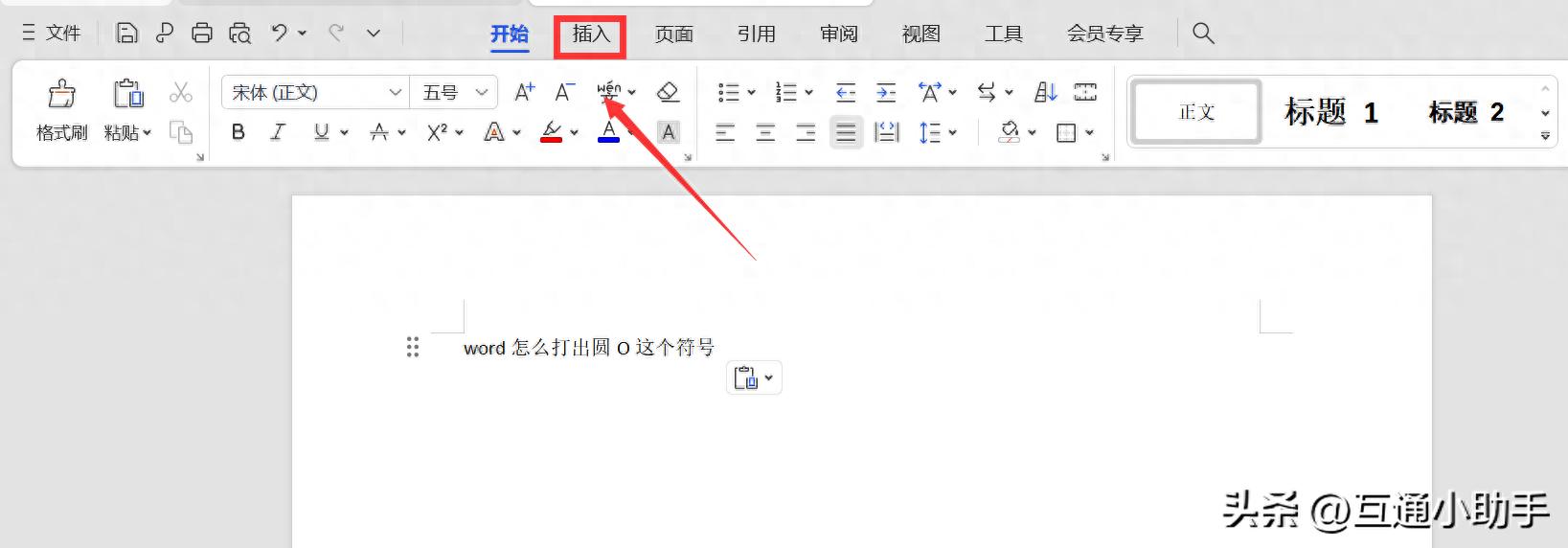Increase indent using right-arrow indent icon

[x=886, y=92]
